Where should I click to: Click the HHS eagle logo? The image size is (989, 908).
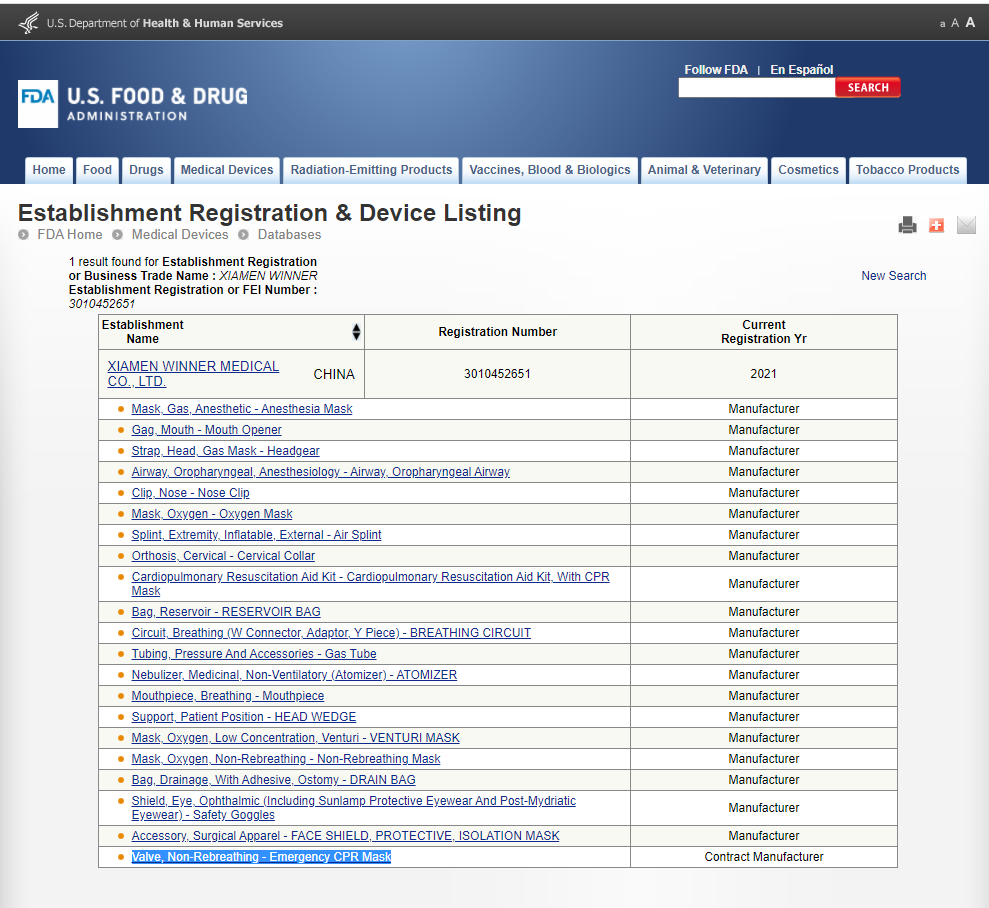point(29,23)
